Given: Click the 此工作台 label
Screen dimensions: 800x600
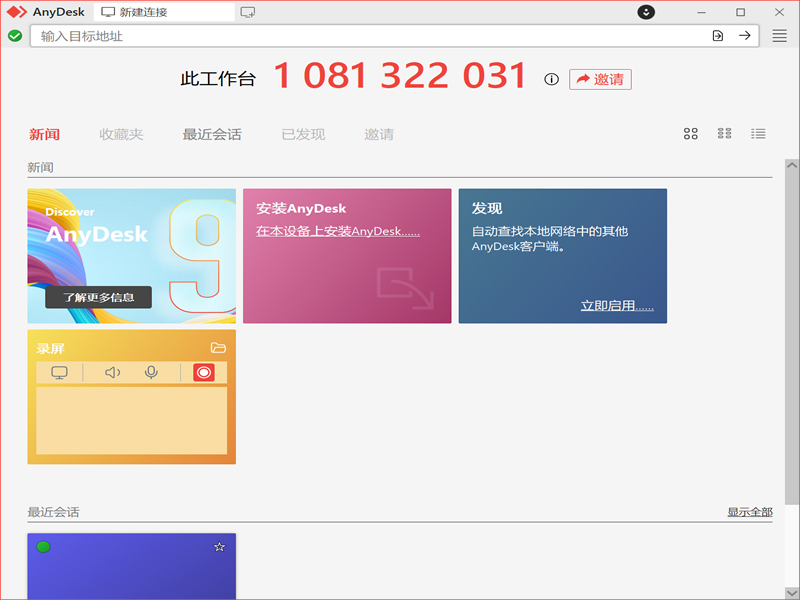Looking at the screenshot, I should 218,79.
